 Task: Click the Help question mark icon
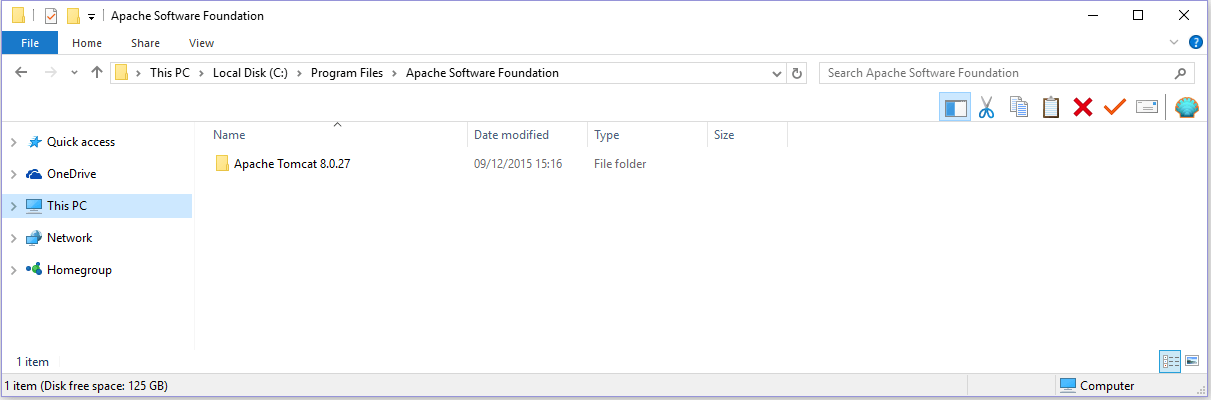click(x=1195, y=43)
